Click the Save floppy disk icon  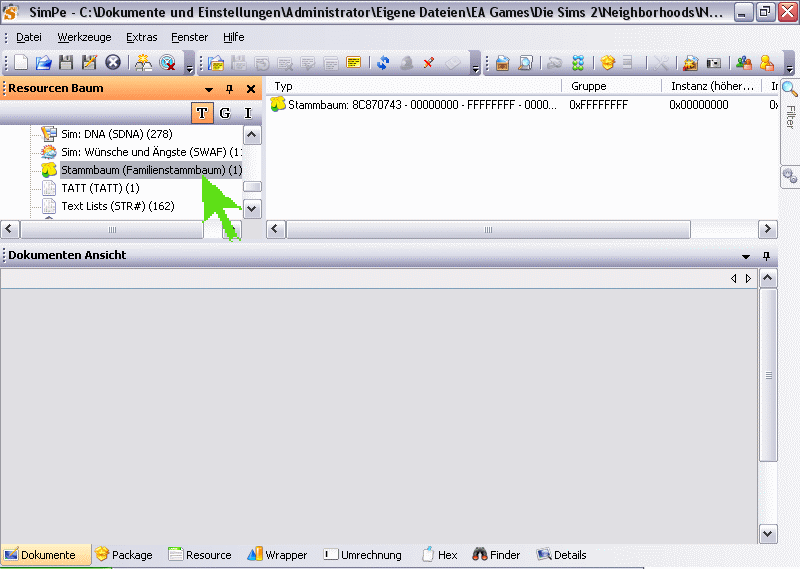click(x=66, y=62)
